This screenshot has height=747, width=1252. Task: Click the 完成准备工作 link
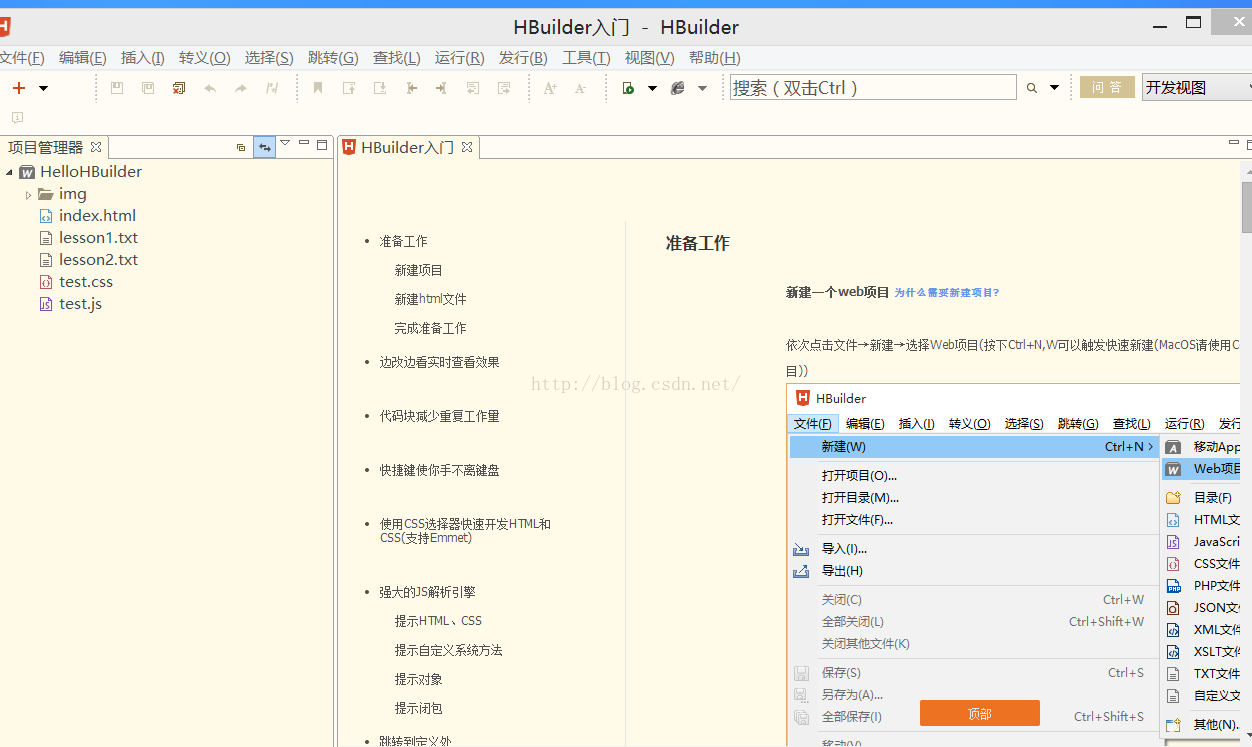tap(431, 328)
